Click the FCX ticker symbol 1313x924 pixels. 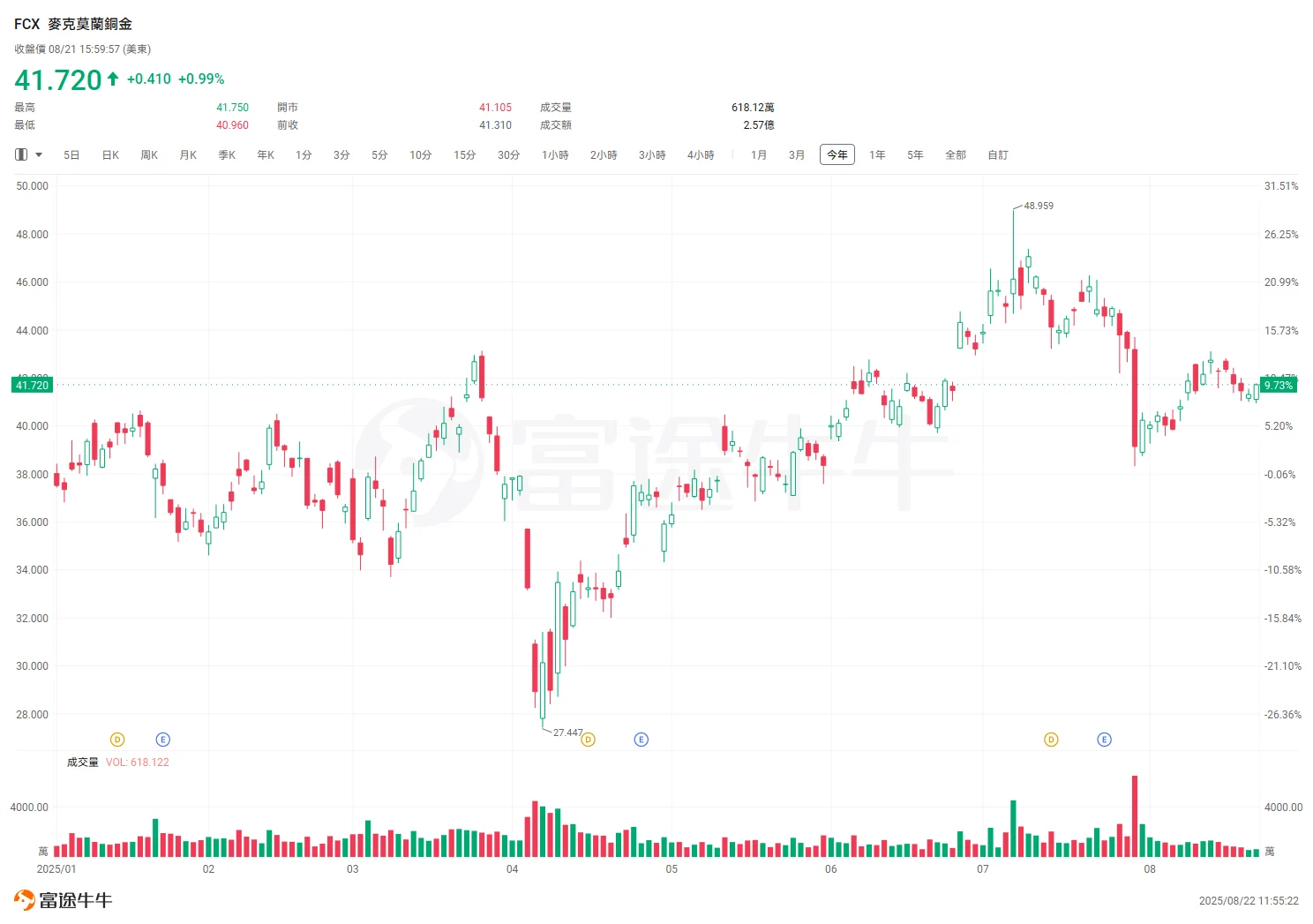pos(26,25)
